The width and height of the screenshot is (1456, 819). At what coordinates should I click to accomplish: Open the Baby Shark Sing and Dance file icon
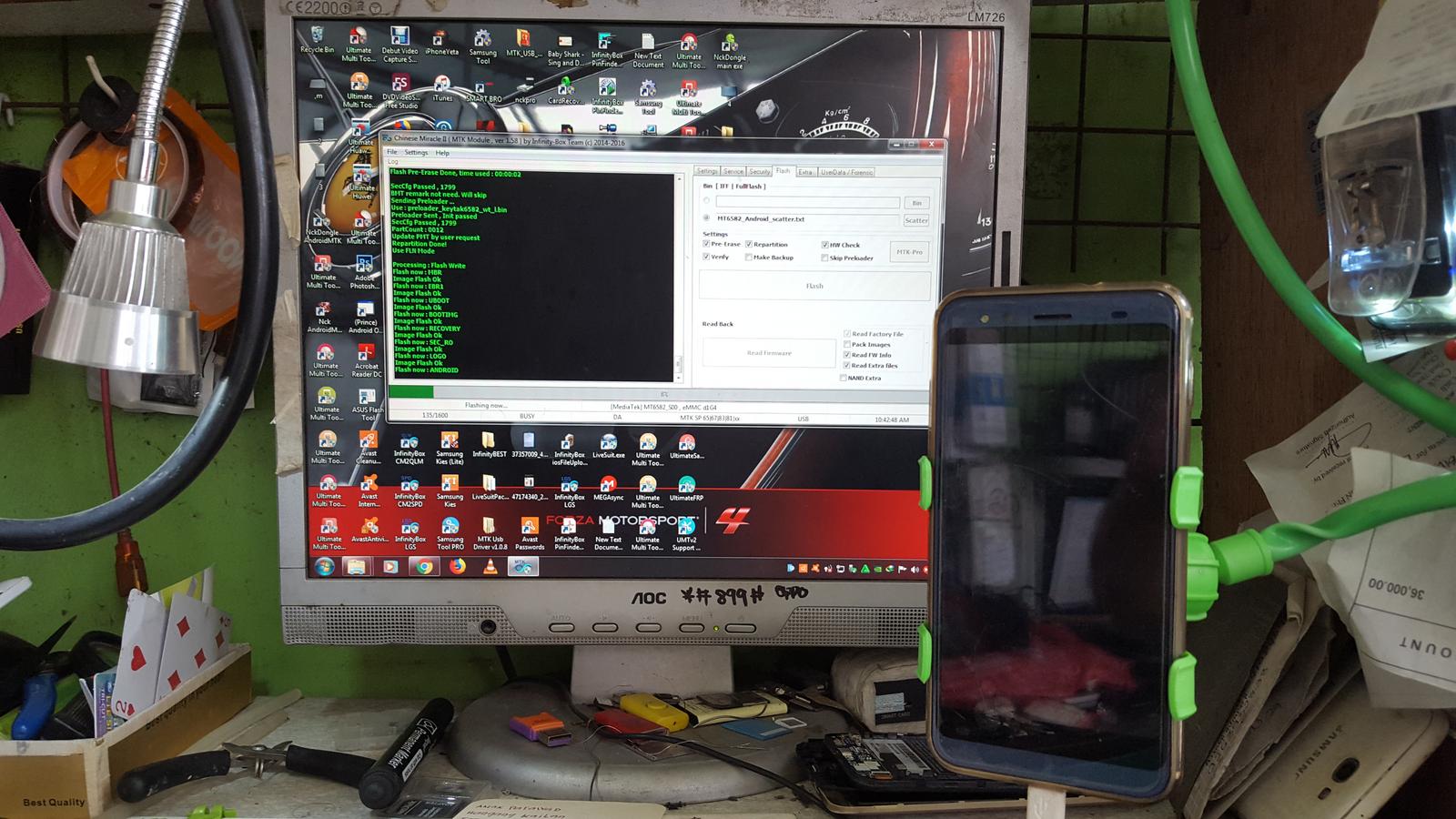pos(565,50)
